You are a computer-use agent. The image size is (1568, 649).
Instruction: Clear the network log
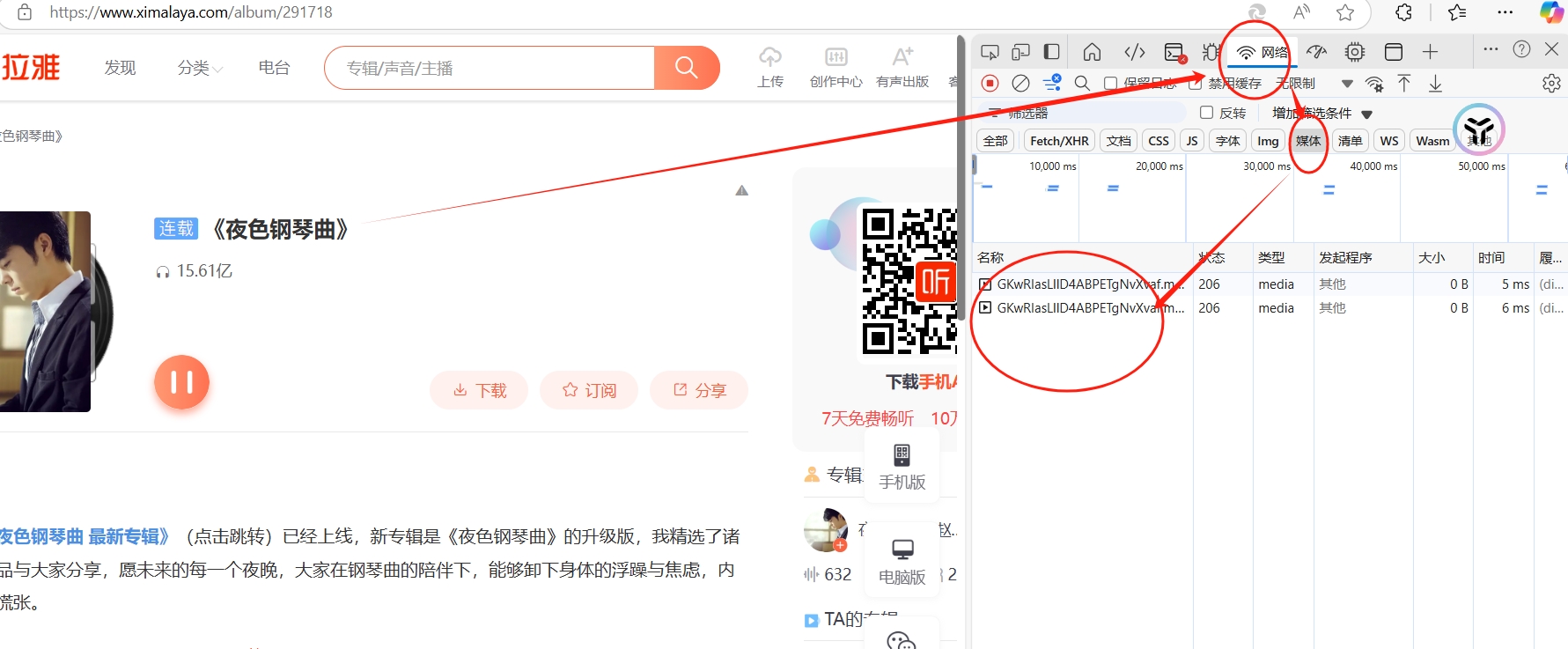pyautogui.click(x=1020, y=83)
